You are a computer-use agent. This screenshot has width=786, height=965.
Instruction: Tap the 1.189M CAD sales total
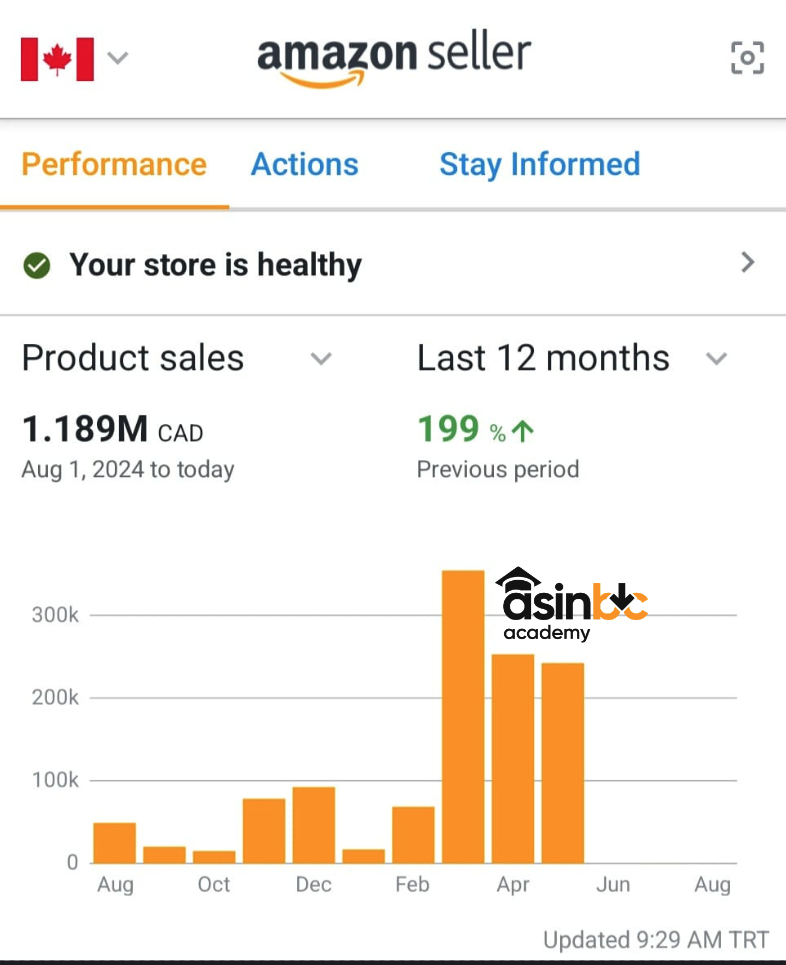click(112, 430)
